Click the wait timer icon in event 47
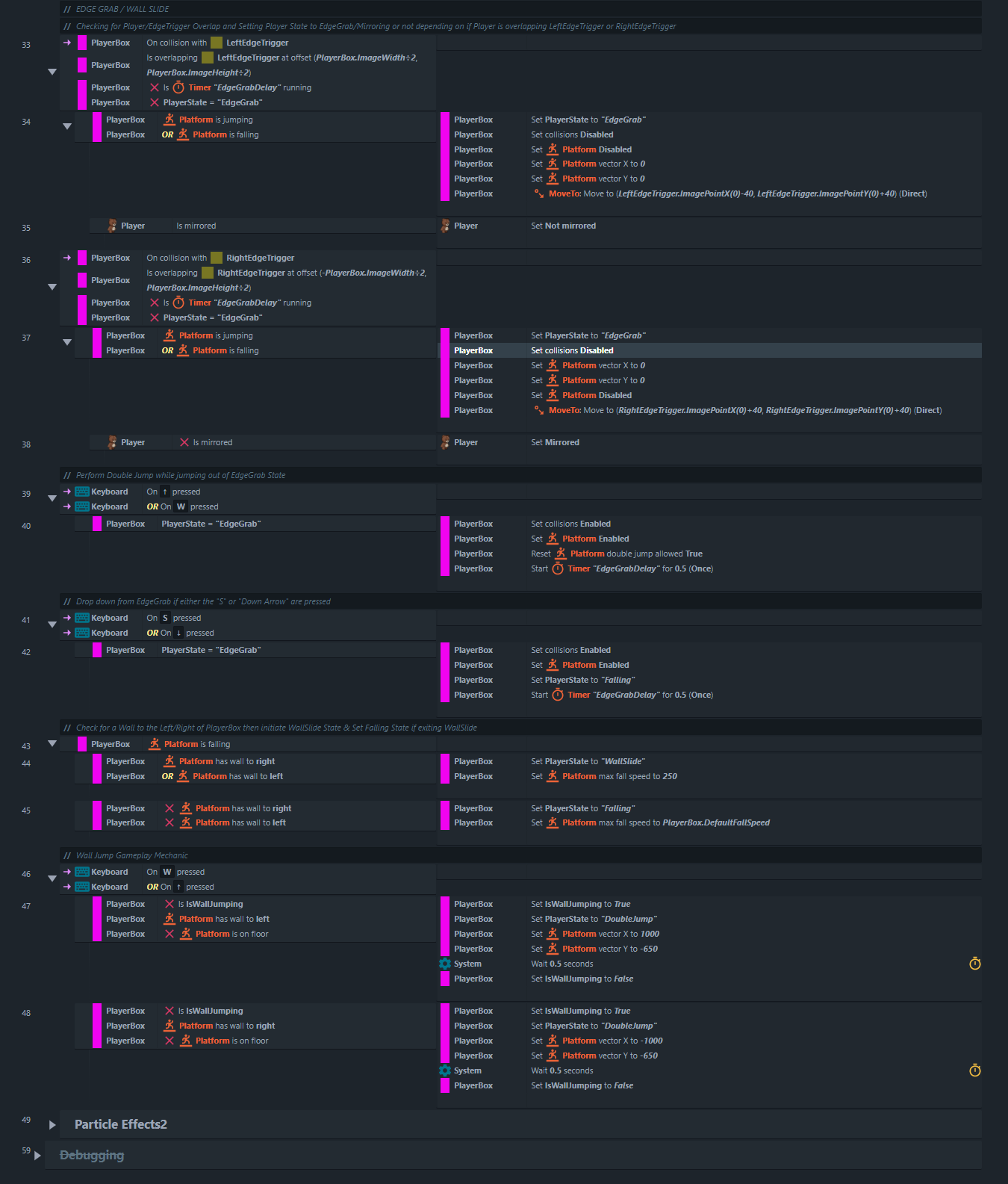 (974, 964)
